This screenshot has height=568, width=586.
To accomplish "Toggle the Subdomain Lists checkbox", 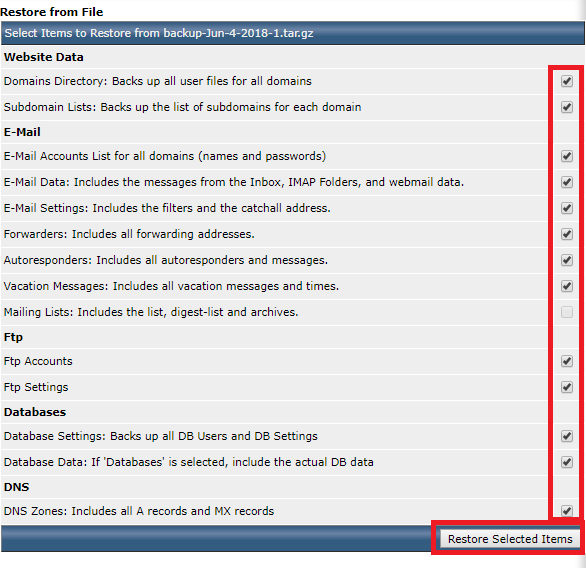I will point(567,107).
